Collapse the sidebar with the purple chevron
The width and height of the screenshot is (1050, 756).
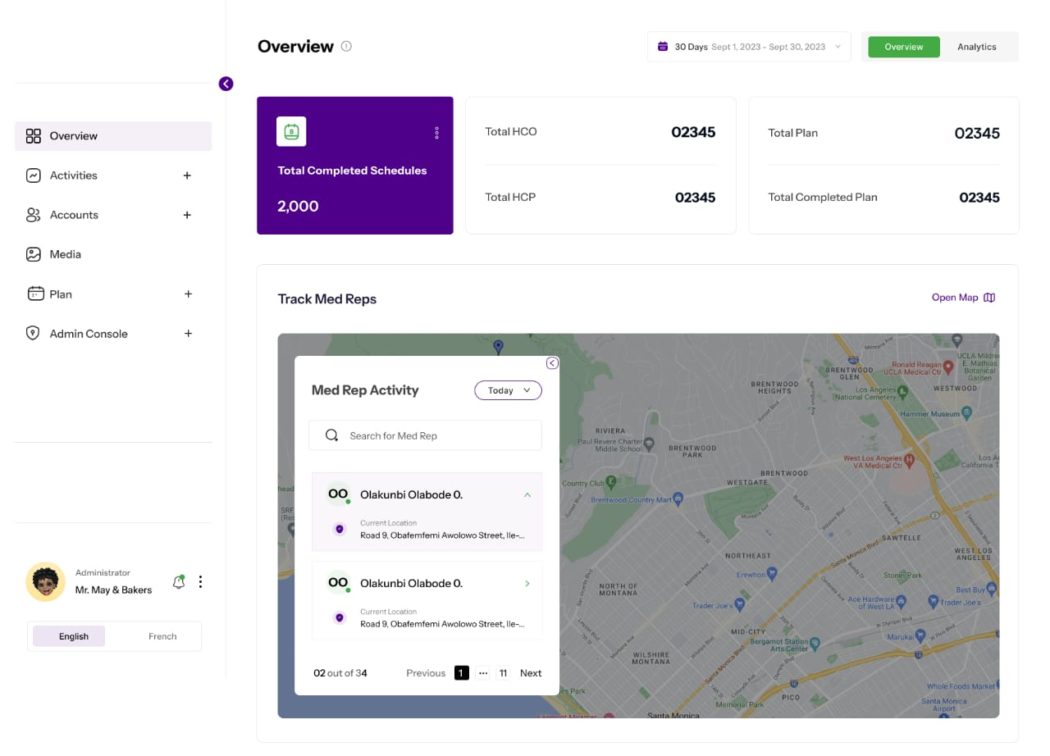225,84
